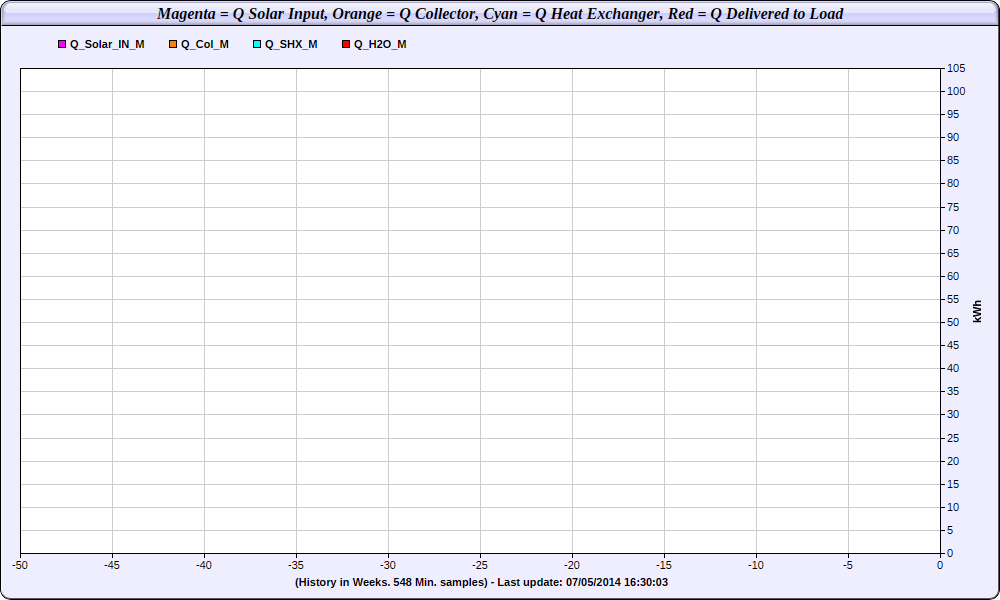Click the -25 x-axis tick label
This screenshot has width=1000, height=600.
pyautogui.click(x=480, y=566)
